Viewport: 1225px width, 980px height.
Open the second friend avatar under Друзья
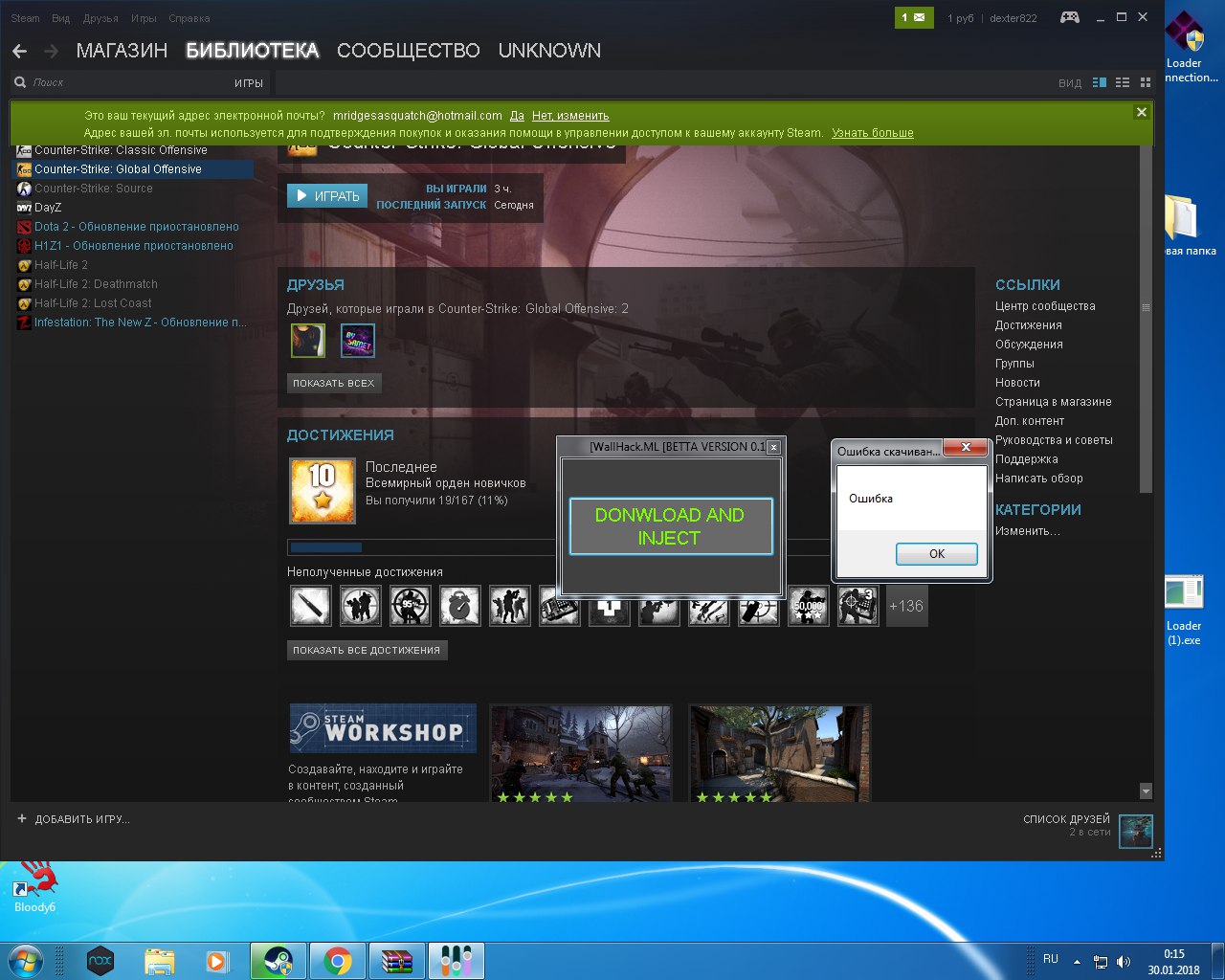pyautogui.click(x=358, y=341)
